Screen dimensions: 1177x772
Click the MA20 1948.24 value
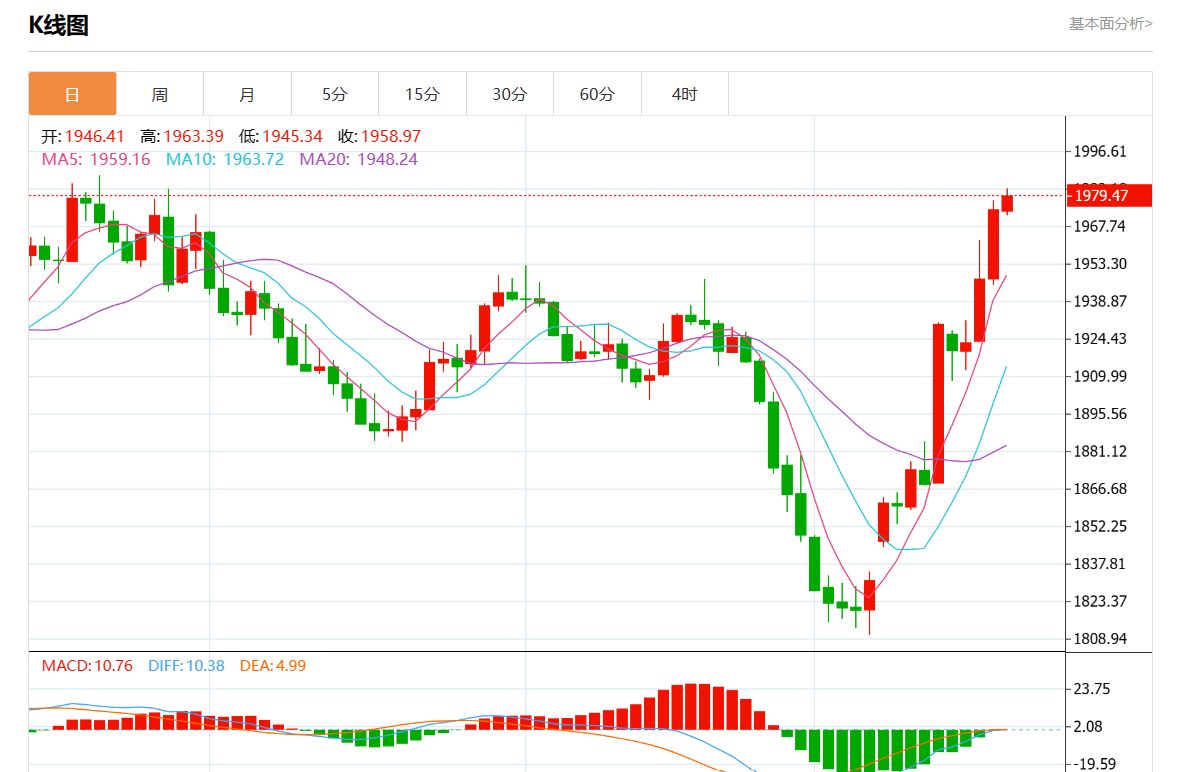click(359, 159)
